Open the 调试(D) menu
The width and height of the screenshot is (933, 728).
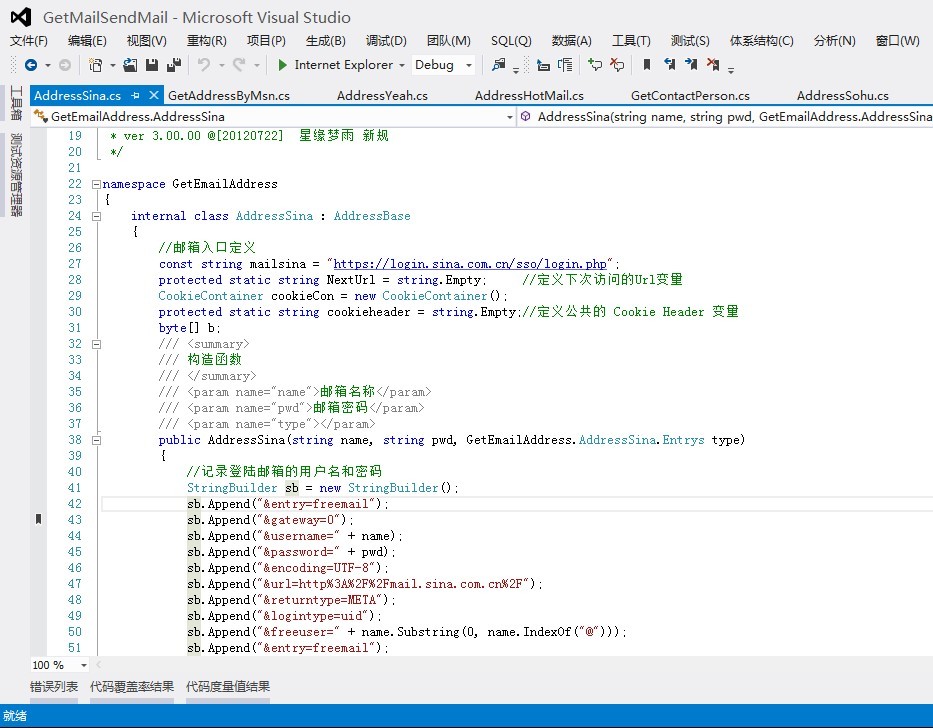pyautogui.click(x=386, y=41)
